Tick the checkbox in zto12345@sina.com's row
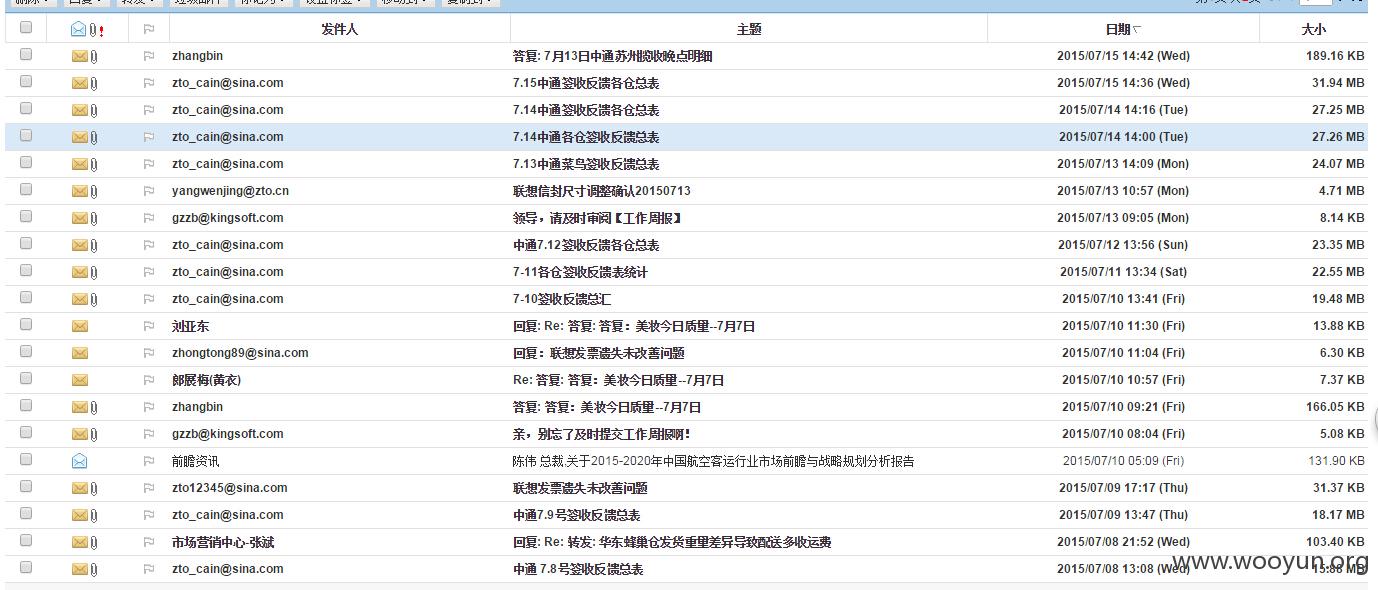The width and height of the screenshot is (1378, 590). coord(26,487)
